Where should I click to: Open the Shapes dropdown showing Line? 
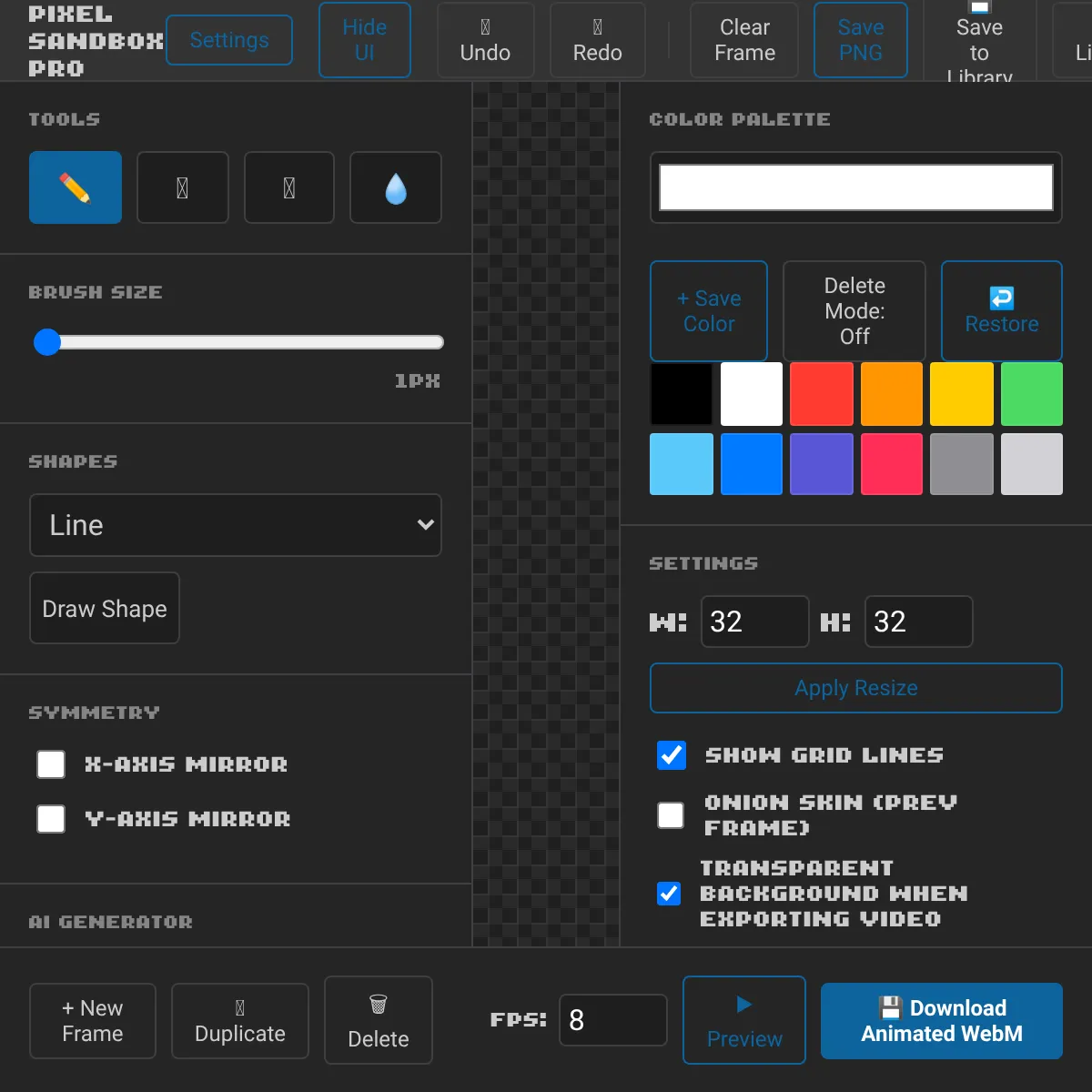click(x=236, y=525)
